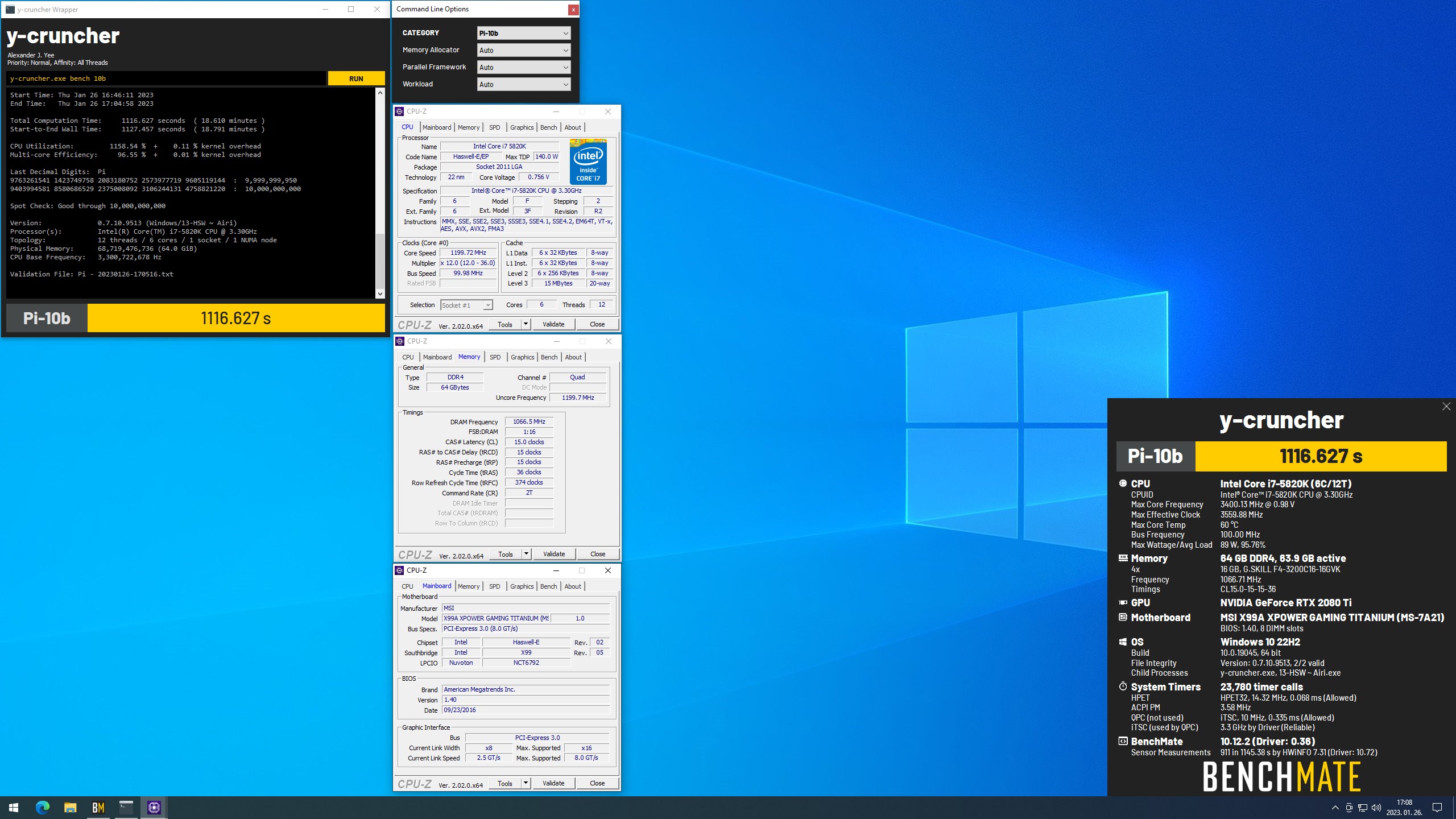Open the Parallel Framework dropdown
This screenshot has width=1456, height=819.
click(x=523, y=67)
